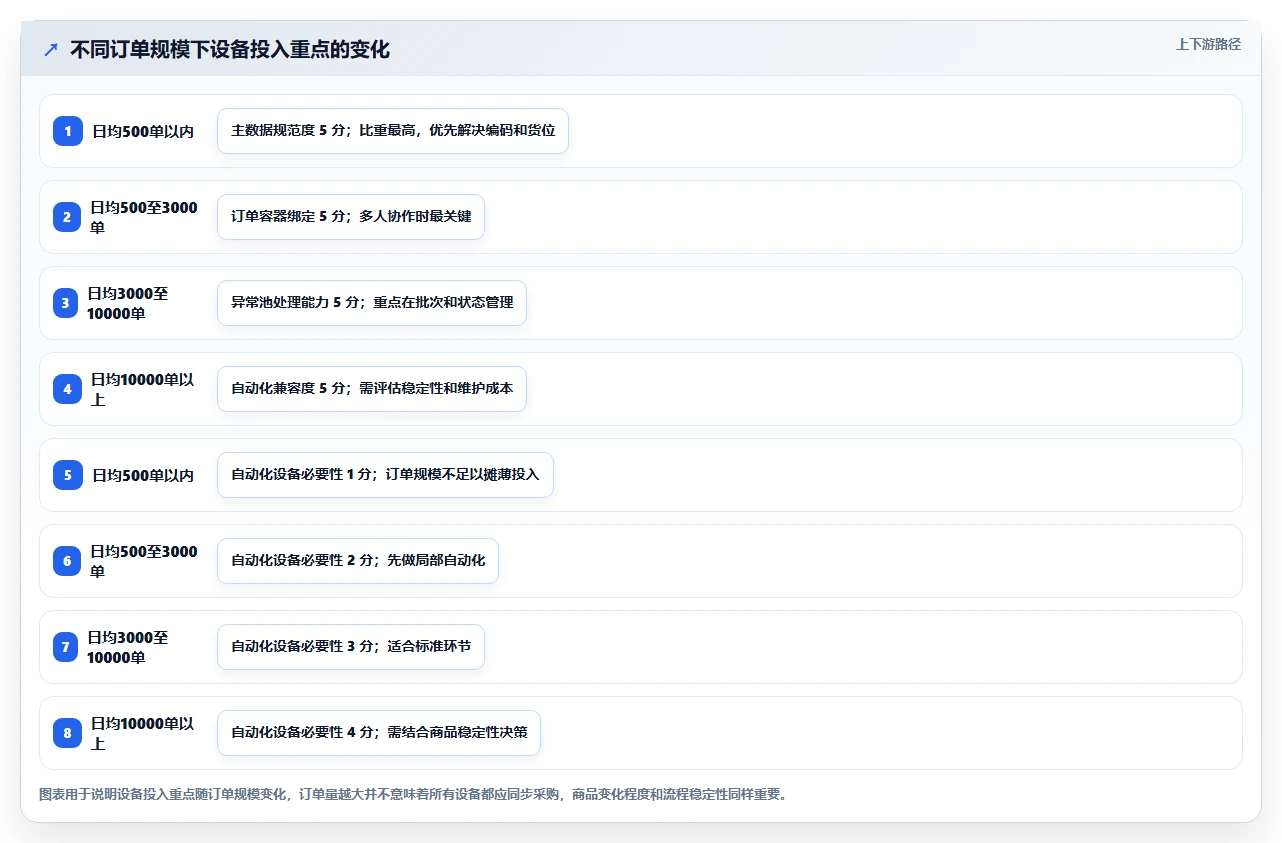Click step number badge 1
Image resolution: width=1282 pixels, height=843 pixels.
[x=68, y=131]
